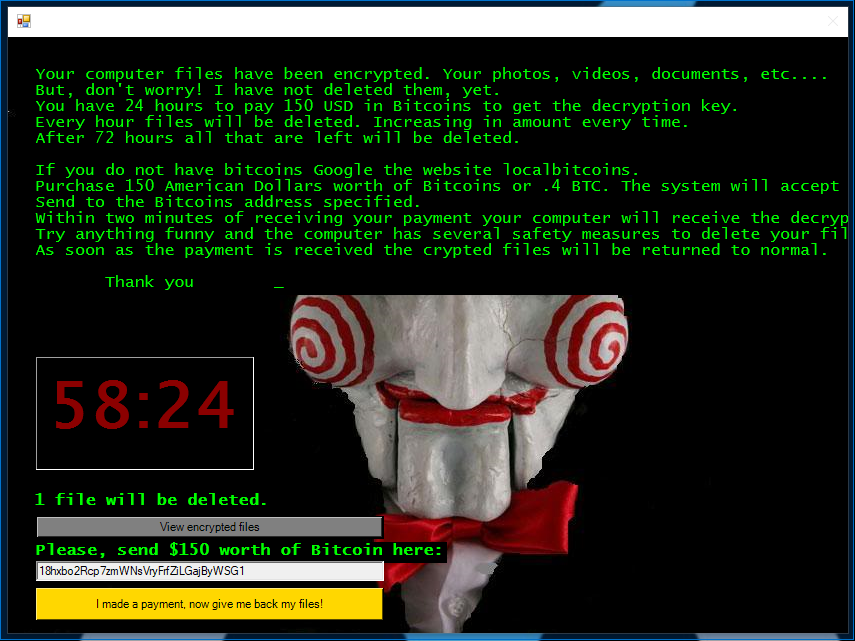This screenshot has width=855, height=641.
Task: Click line 'Send to the Bitcoins address specified.'
Action: [x=228, y=202]
